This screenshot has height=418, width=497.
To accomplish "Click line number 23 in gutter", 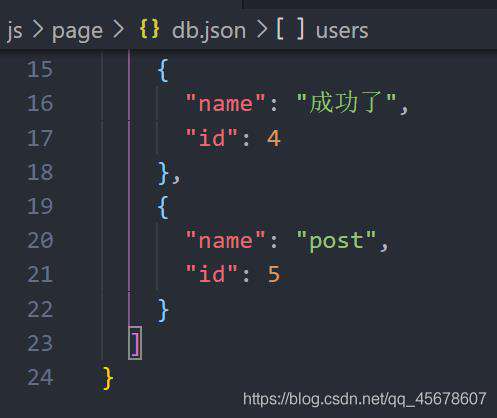I will 40,343.
